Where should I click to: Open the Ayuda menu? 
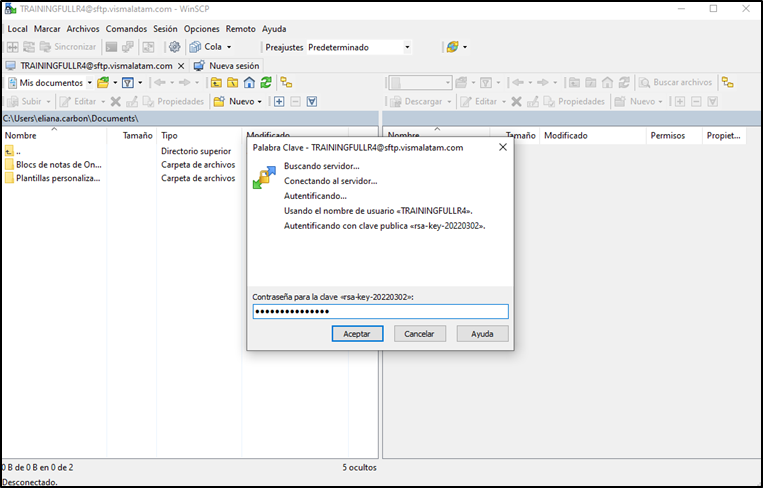(x=274, y=29)
